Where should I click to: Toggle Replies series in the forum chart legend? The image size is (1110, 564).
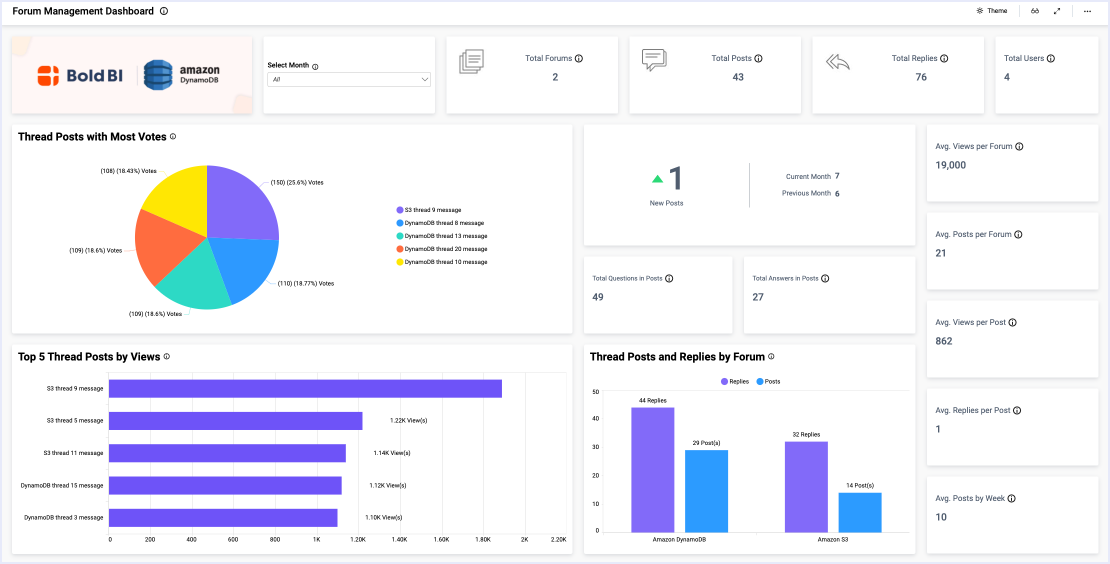[x=734, y=382]
